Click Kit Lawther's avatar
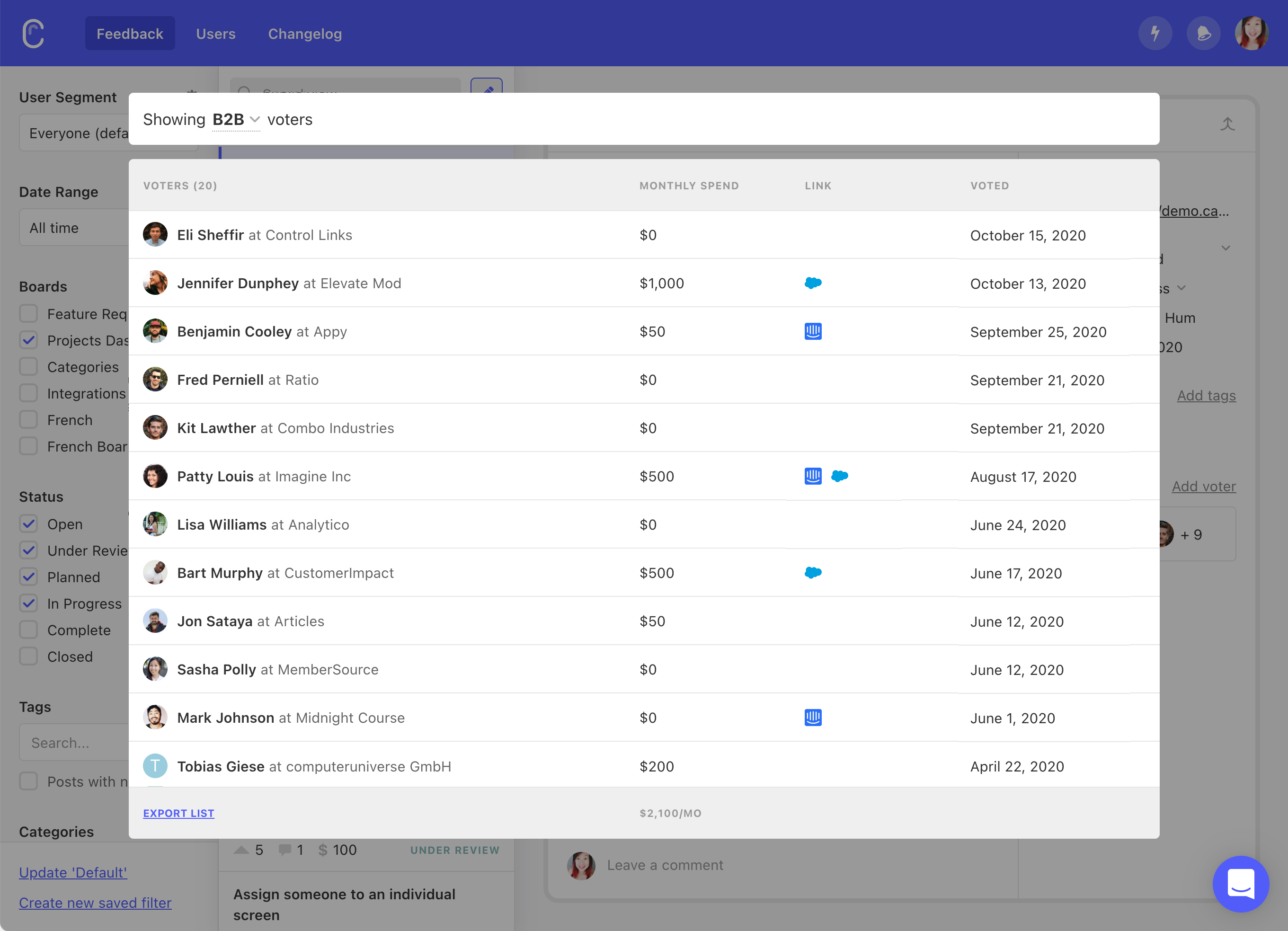The width and height of the screenshot is (1288, 931). coord(155,427)
